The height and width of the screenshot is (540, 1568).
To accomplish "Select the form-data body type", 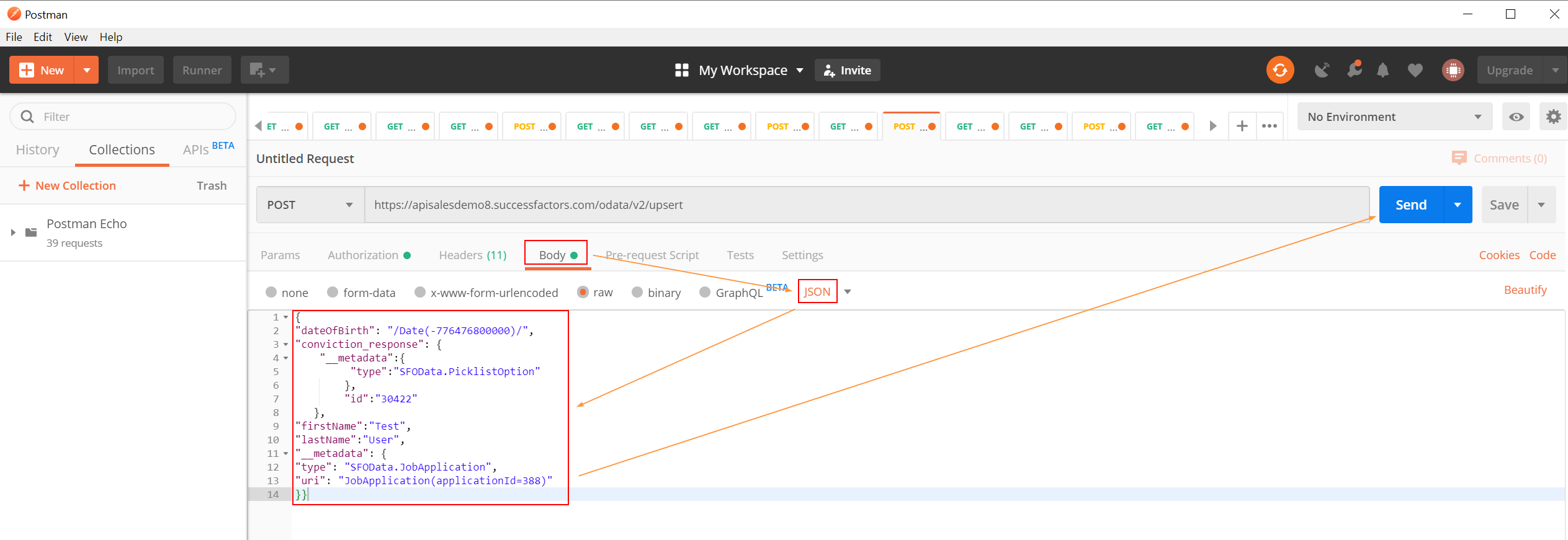I will (333, 292).
